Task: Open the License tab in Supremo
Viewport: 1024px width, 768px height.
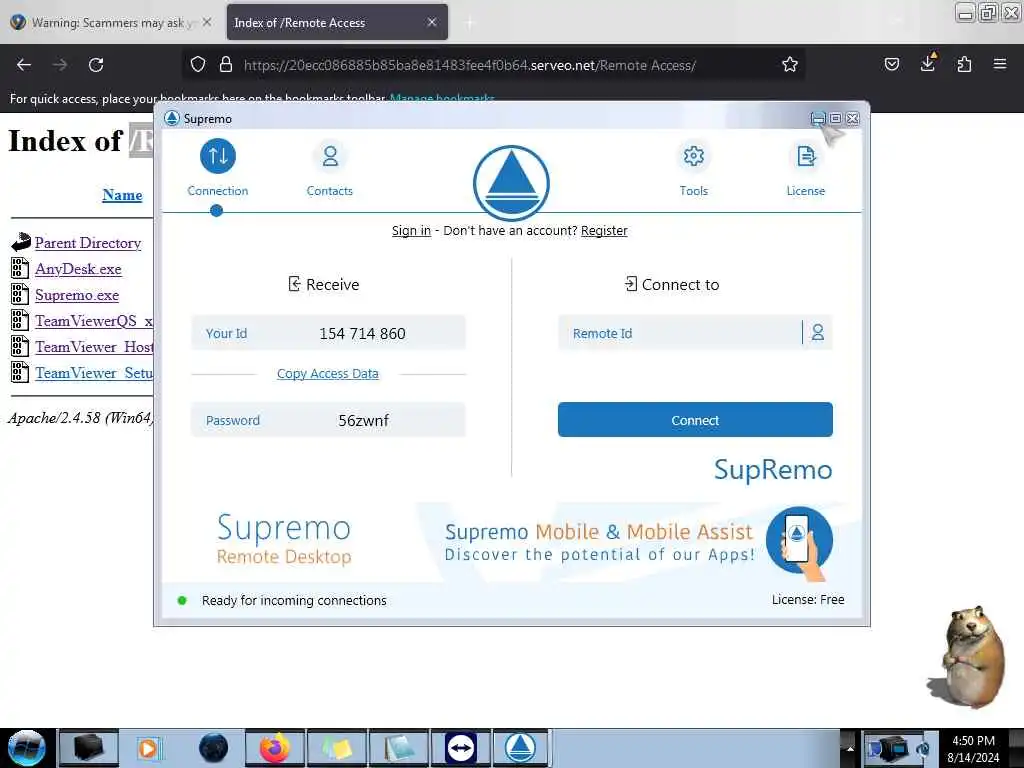Action: tap(805, 168)
